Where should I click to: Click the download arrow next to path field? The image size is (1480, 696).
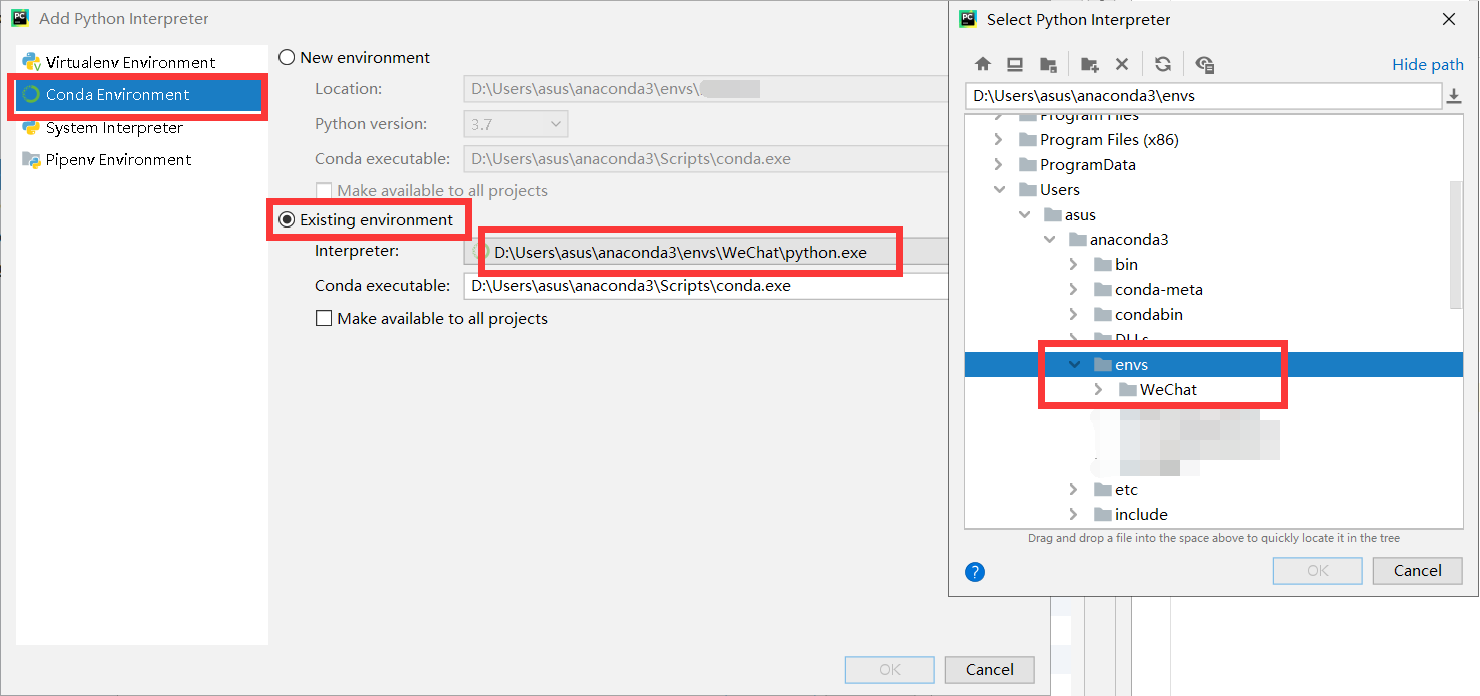(1456, 96)
